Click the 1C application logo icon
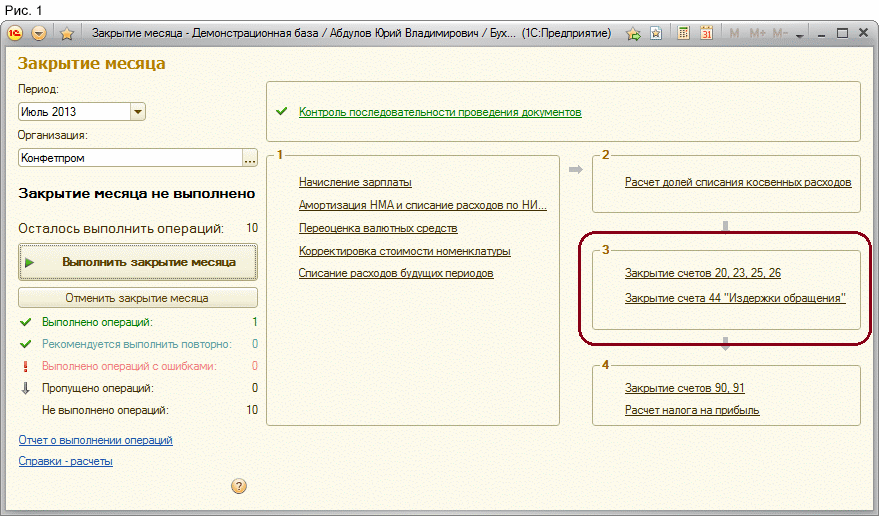The image size is (879, 516). point(15,34)
